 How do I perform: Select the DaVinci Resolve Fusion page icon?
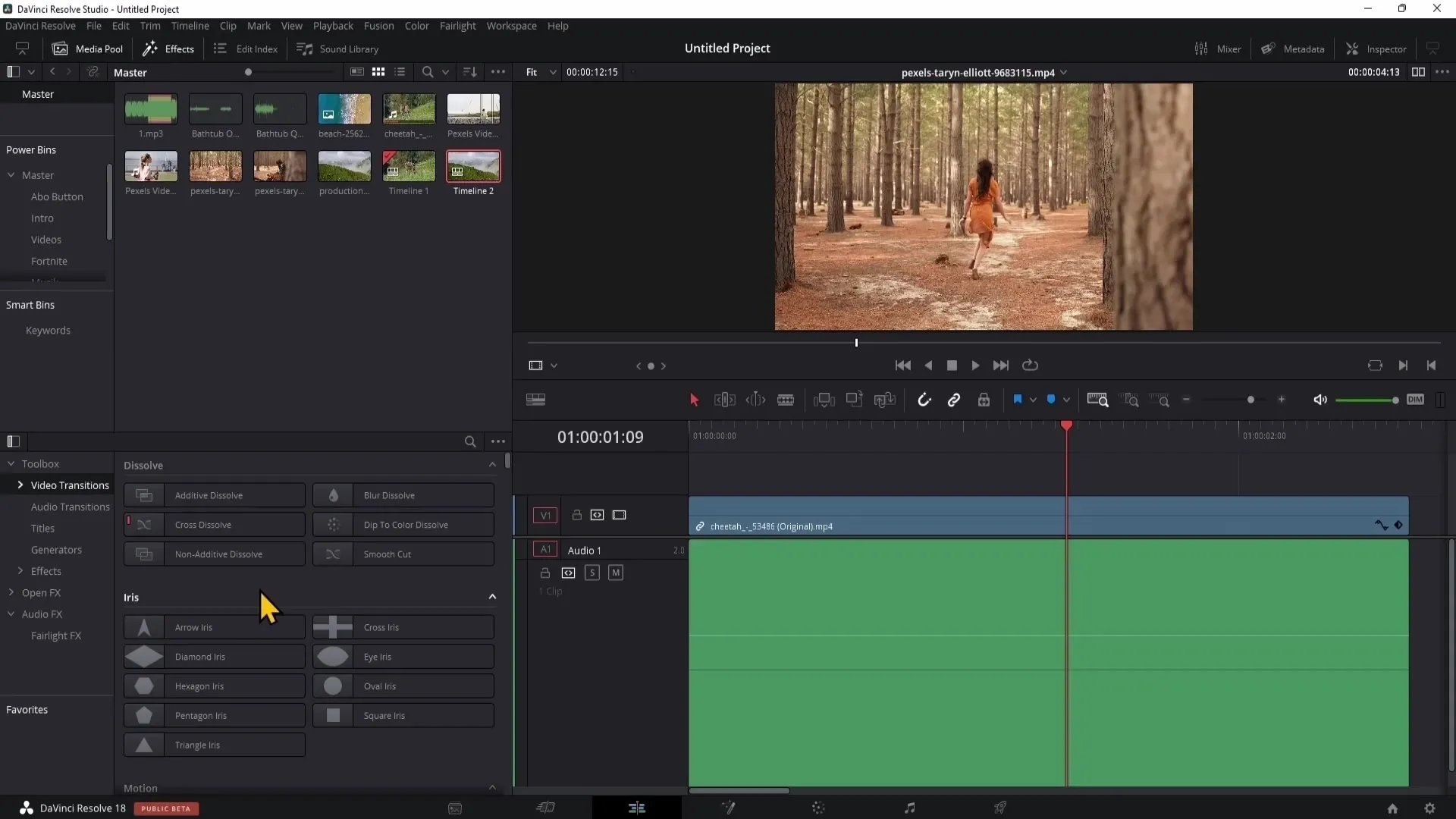(727, 807)
